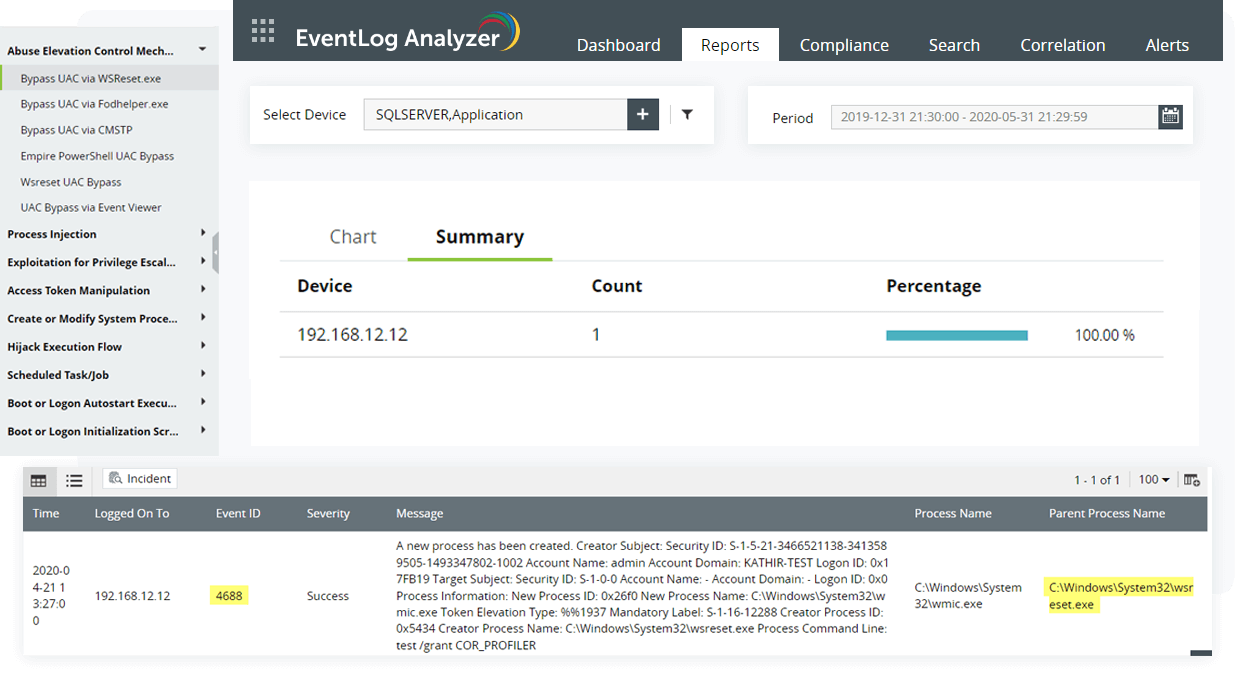The width and height of the screenshot is (1235, 673).
Task: Open the column selector icon
Action: (x=1192, y=480)
